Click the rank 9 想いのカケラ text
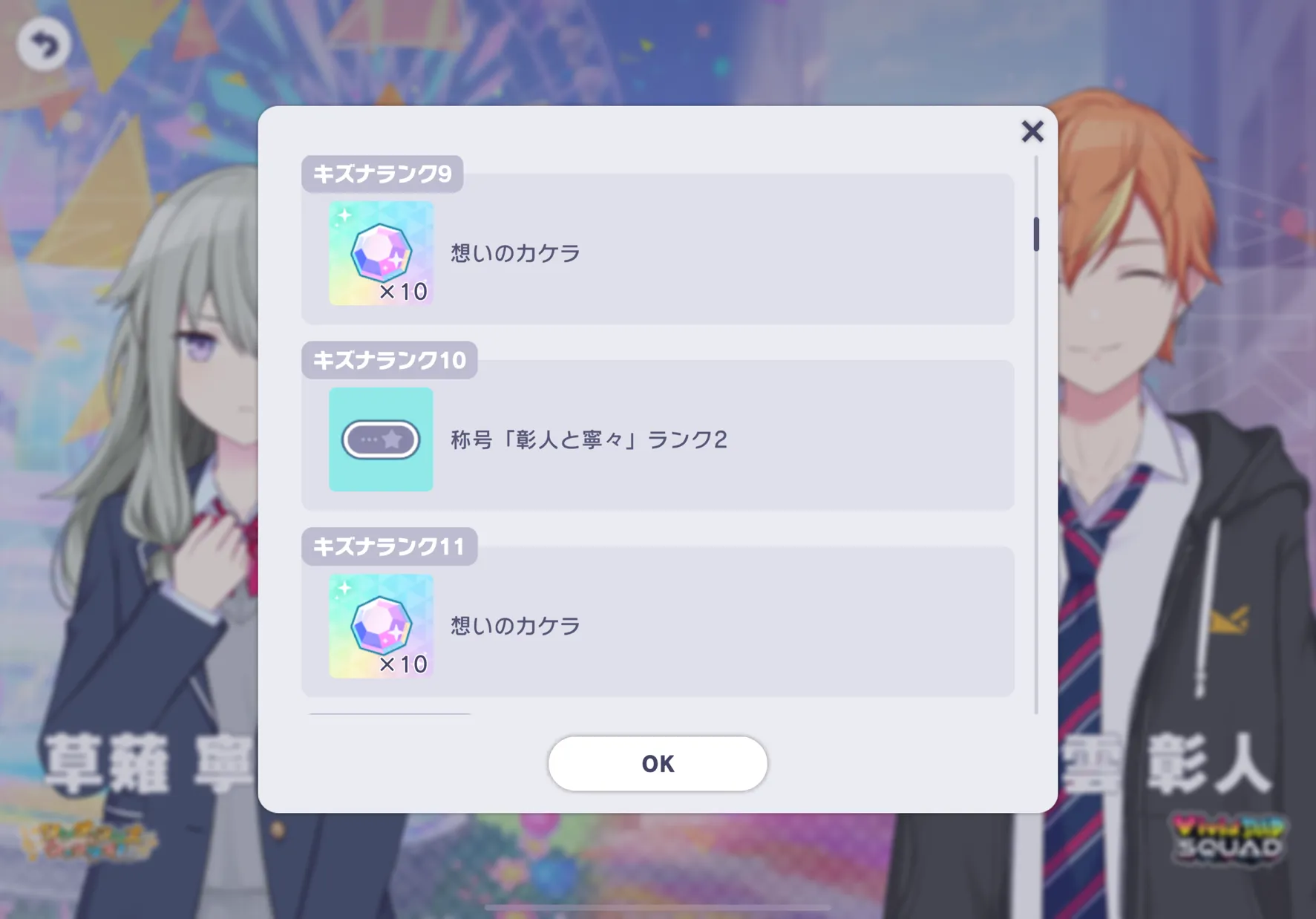The height and width of the screenshot is (919, 1316). [515, 253]
